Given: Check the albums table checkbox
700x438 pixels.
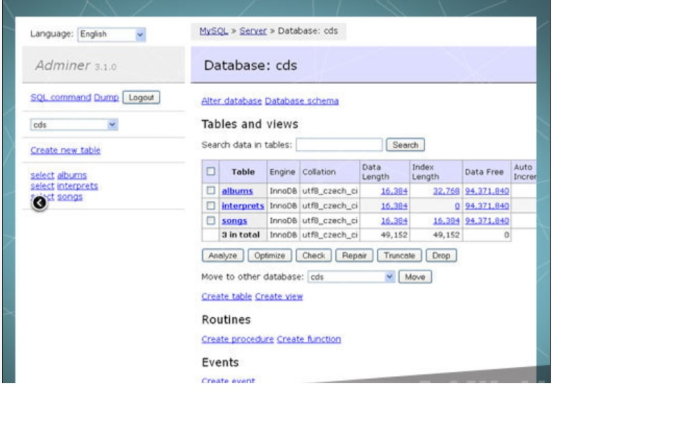Looking at the screenshot, I should point(210,191).
